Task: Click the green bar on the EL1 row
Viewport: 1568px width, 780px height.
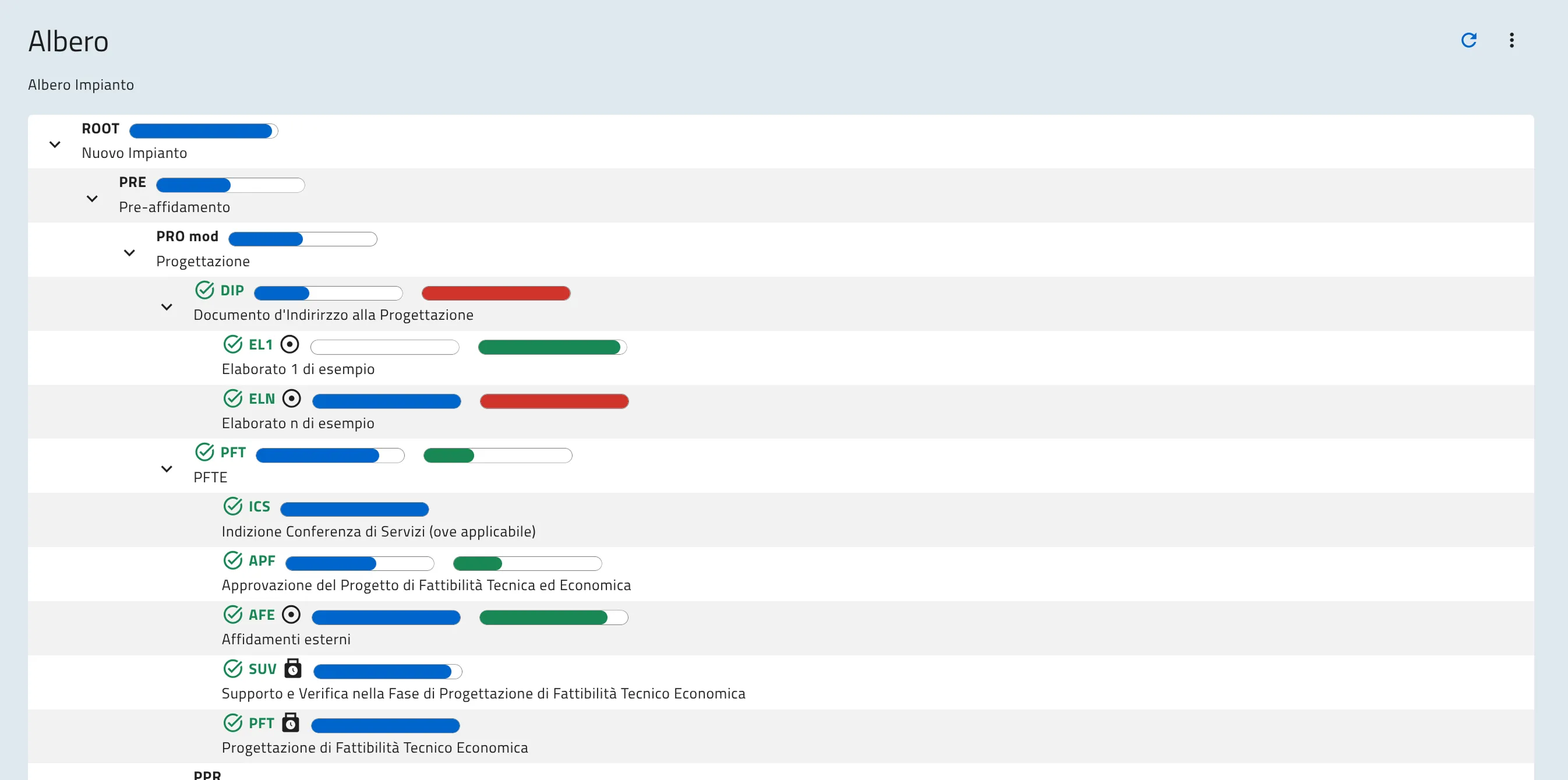Action: tap(553, 348)
